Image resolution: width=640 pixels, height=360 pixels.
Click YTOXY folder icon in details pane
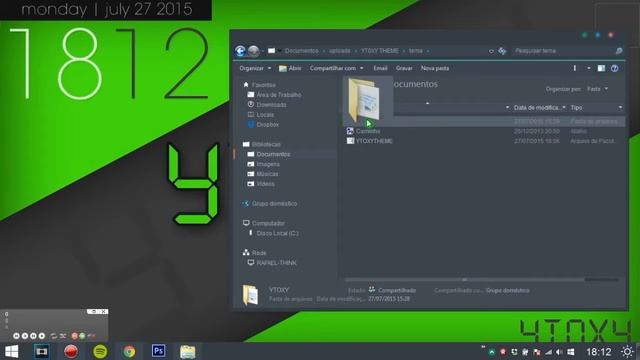point(250,295)
